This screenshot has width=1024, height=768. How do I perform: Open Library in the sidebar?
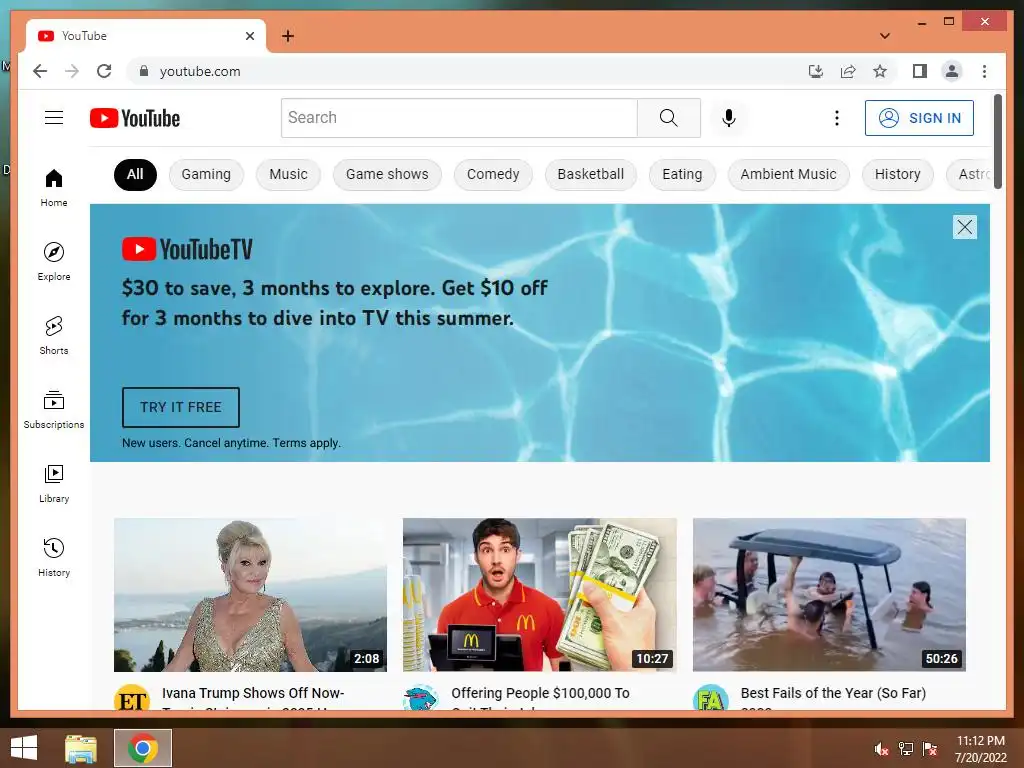[x=54, y=483]
